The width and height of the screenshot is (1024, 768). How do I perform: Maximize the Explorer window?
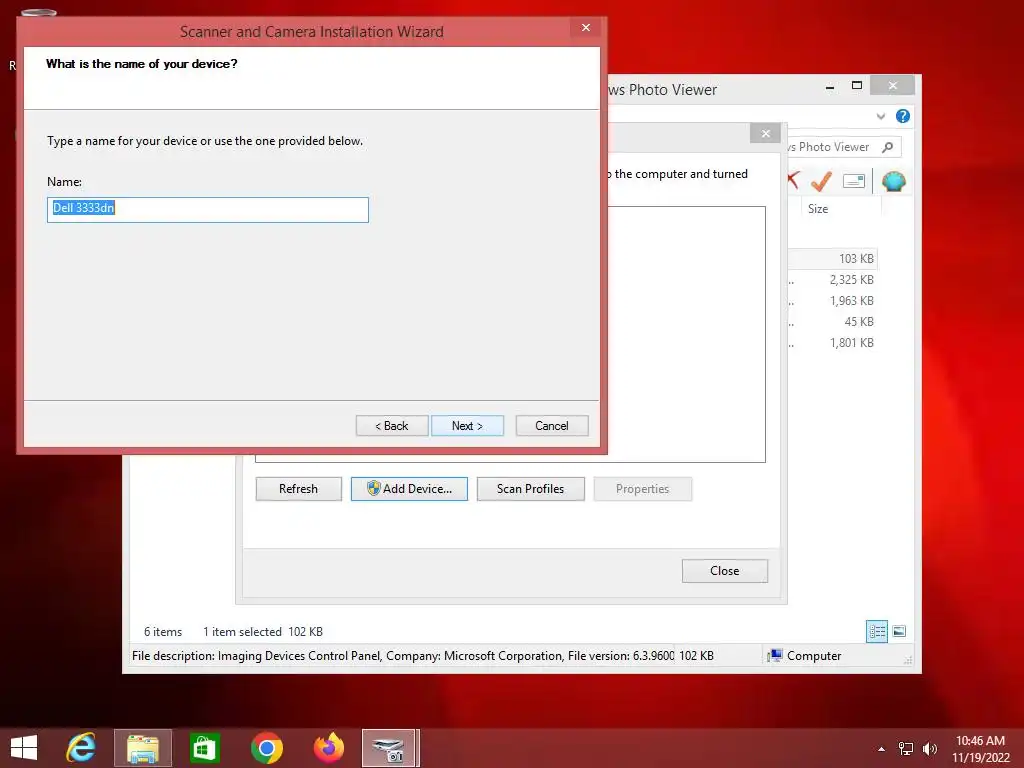(857, 86)
